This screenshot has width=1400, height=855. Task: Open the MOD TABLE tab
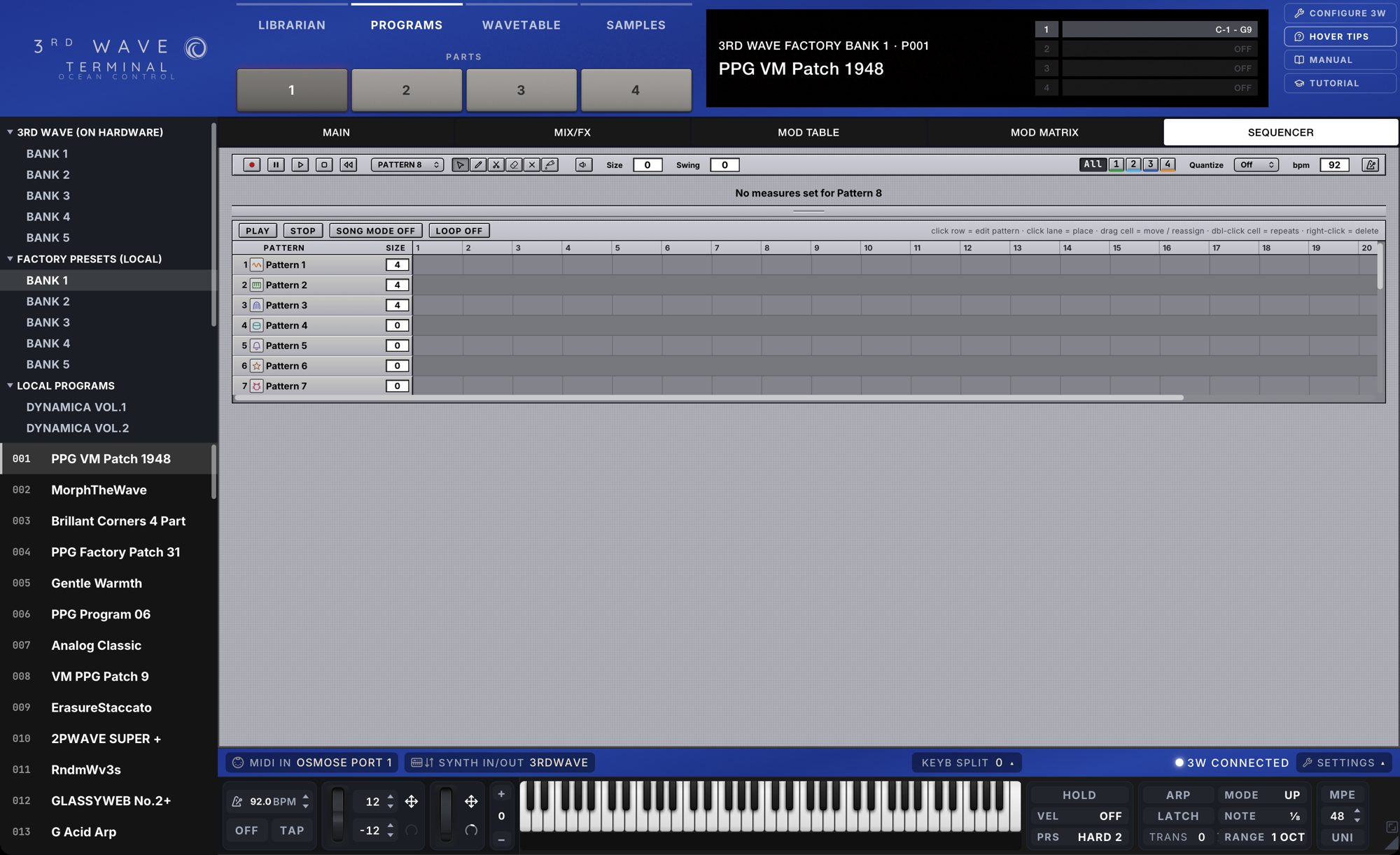coord(808,132)
